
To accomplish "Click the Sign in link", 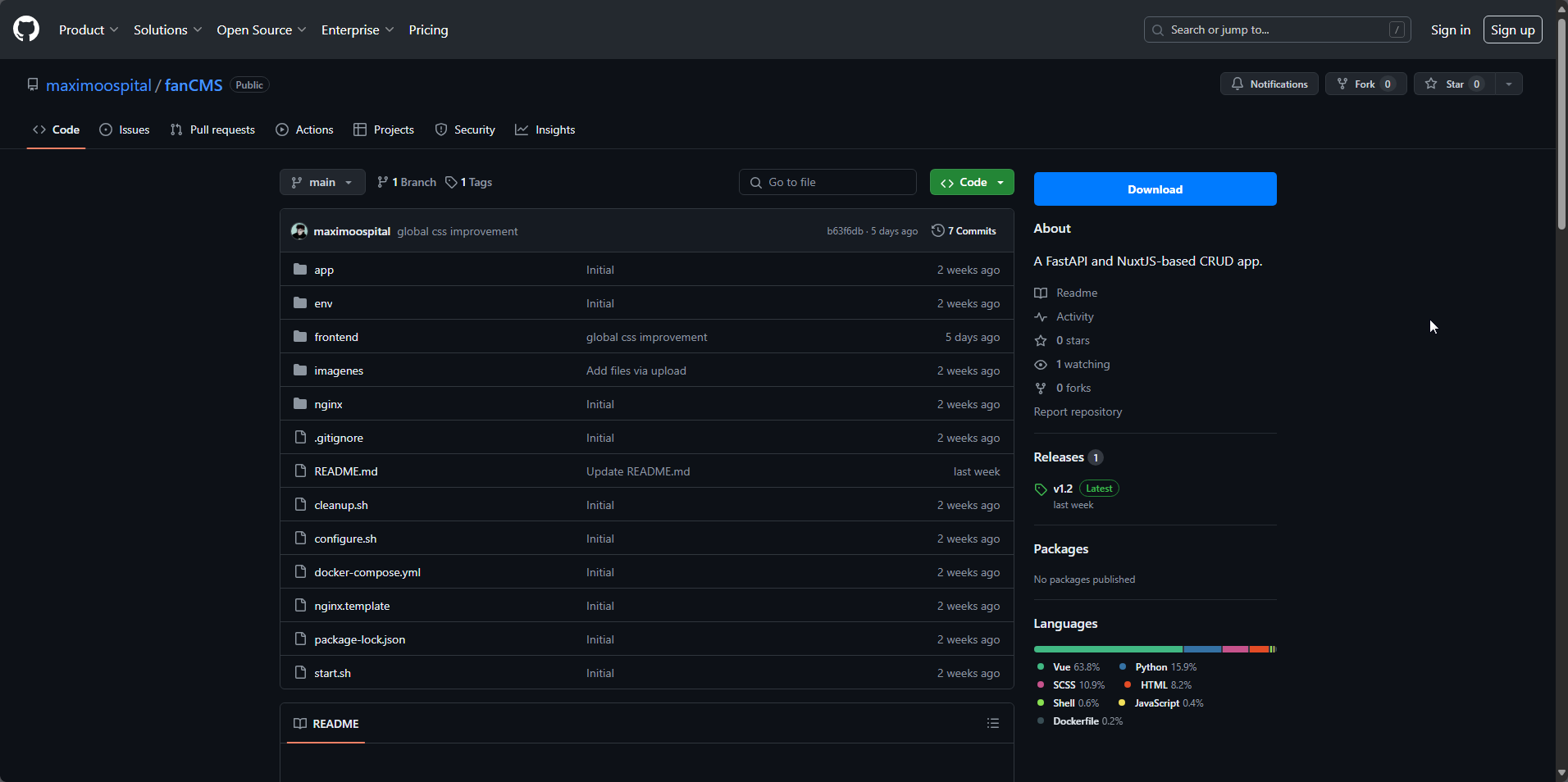I will coord(1450,30).
